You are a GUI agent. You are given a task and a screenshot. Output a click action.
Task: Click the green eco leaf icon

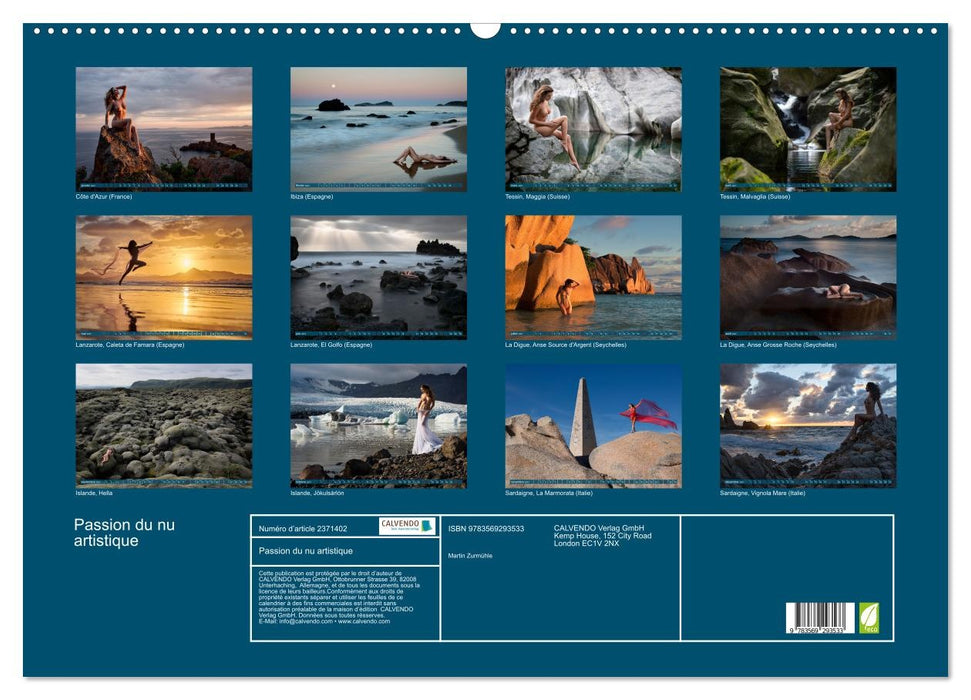coord(869,618)
